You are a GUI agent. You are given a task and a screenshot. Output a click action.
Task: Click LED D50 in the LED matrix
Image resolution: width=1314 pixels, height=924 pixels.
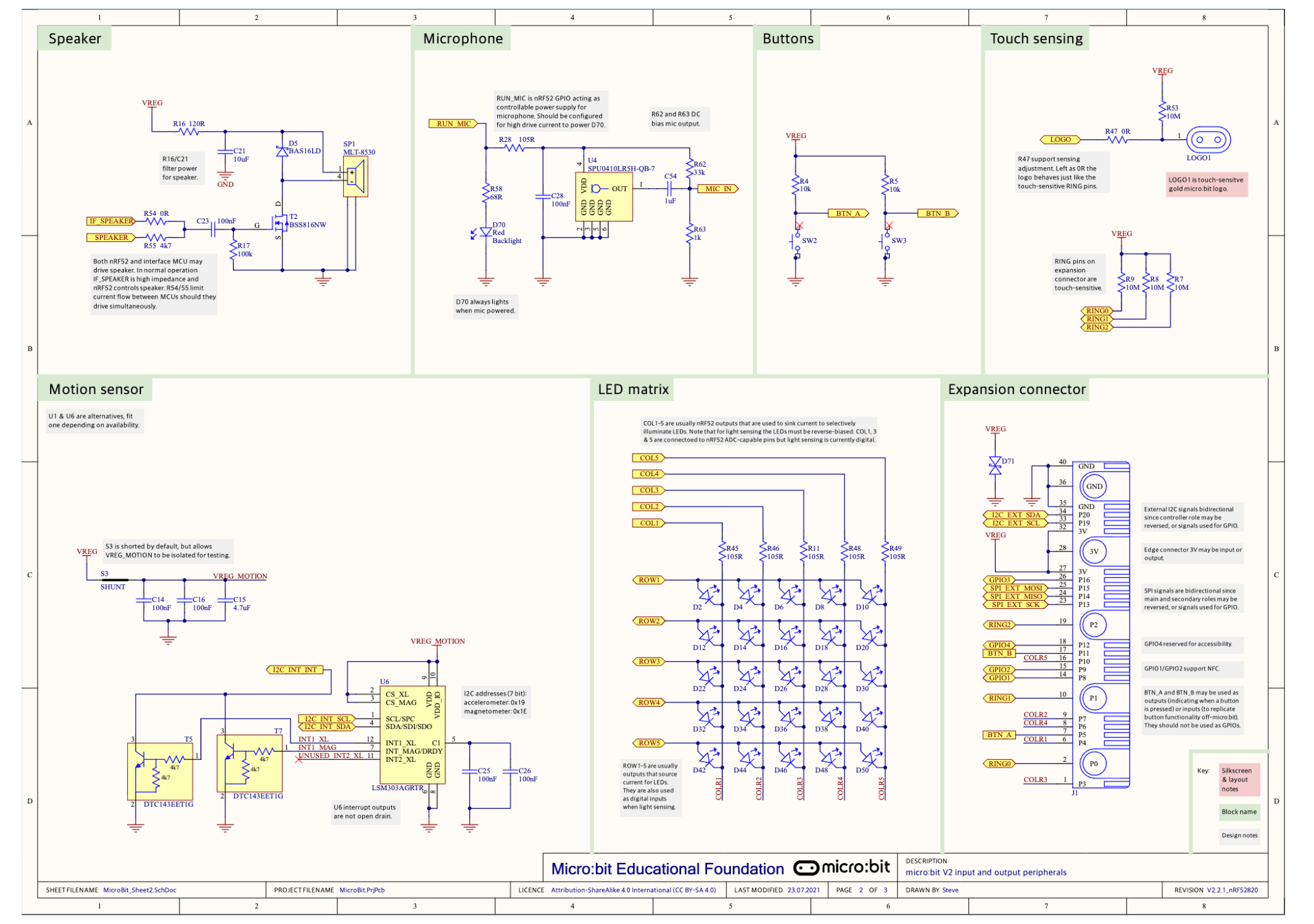pyautogui.click(x=871, y=759)
